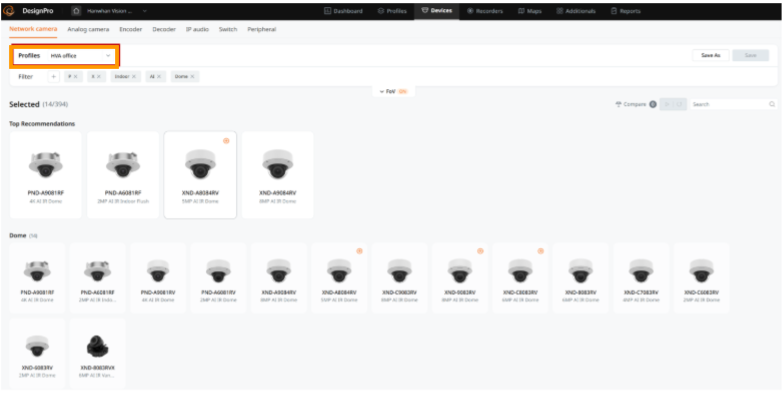The width and height of the screenshot is (784, 394).
Task: Open the HVA office profiles dropdown
Action: point(80,56)
